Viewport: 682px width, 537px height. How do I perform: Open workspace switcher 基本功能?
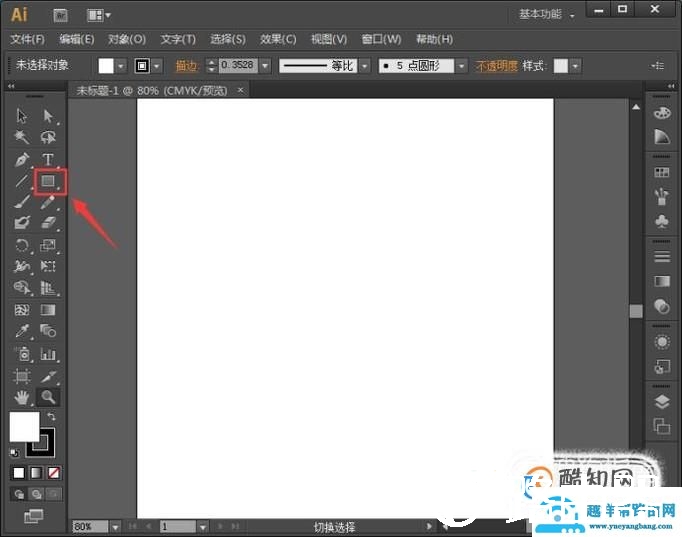click(546, 14)
